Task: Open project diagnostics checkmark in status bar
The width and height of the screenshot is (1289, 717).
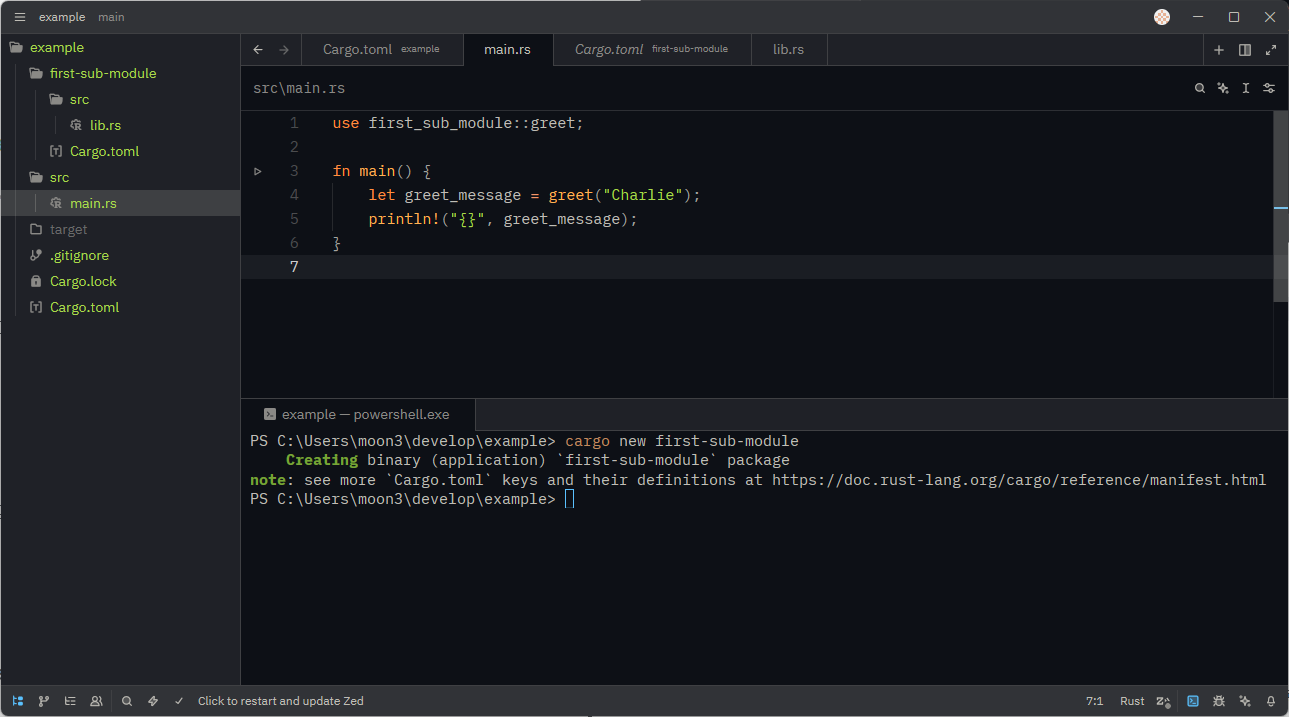Action: (x=179, y=701)
